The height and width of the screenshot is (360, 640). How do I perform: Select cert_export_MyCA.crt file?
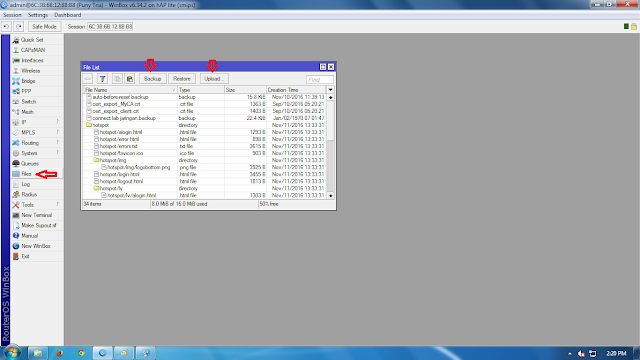204,104
